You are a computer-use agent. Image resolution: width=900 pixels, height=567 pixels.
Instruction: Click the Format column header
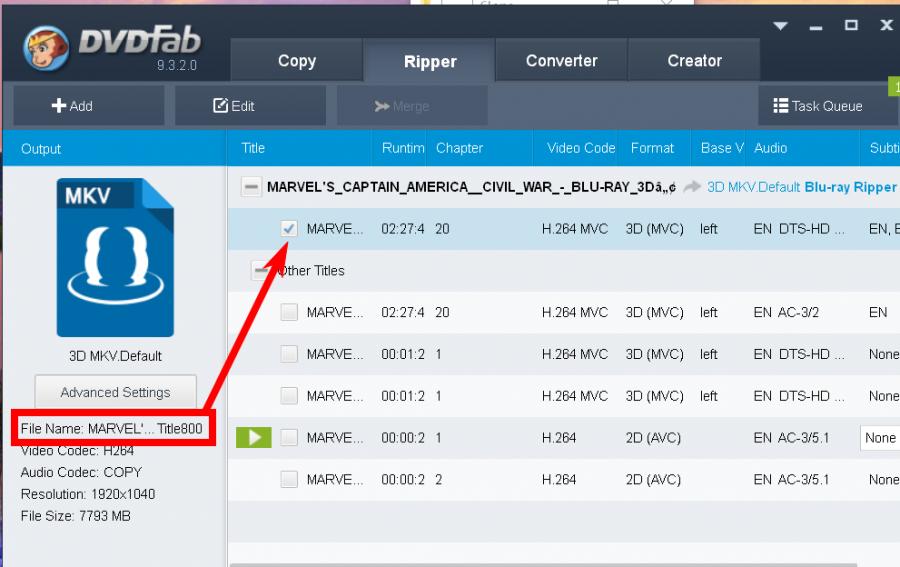point(653,148)
